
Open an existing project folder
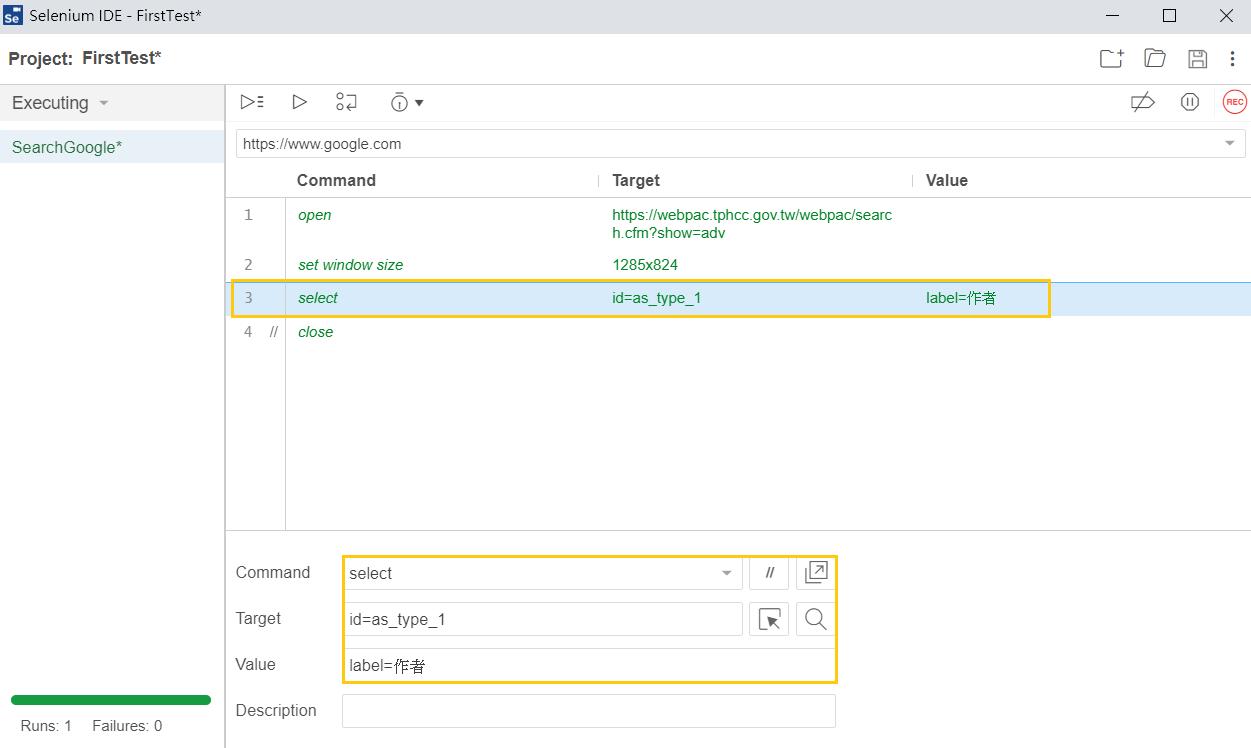click(1155, 58)
